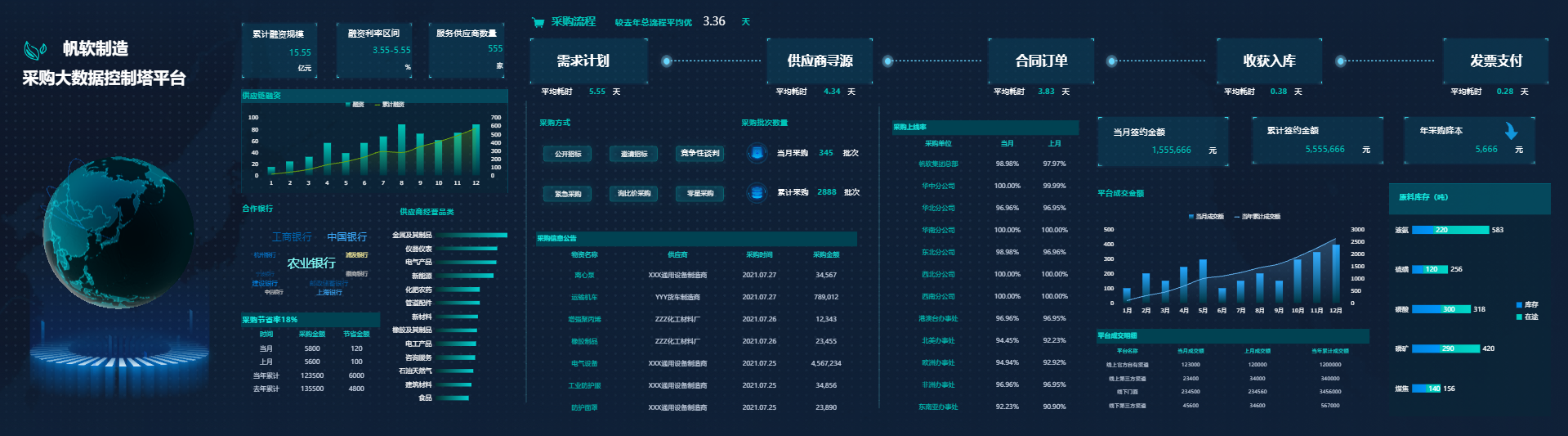The width and height of the screenshot is (1568, 436).
Task: Click the 当月采购 round icon
Action: pos(757,153)
